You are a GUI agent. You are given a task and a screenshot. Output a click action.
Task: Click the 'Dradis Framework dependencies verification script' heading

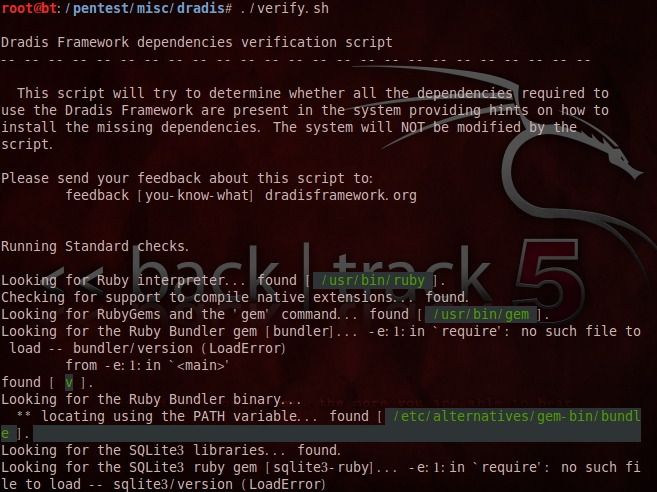click(197, 42)
